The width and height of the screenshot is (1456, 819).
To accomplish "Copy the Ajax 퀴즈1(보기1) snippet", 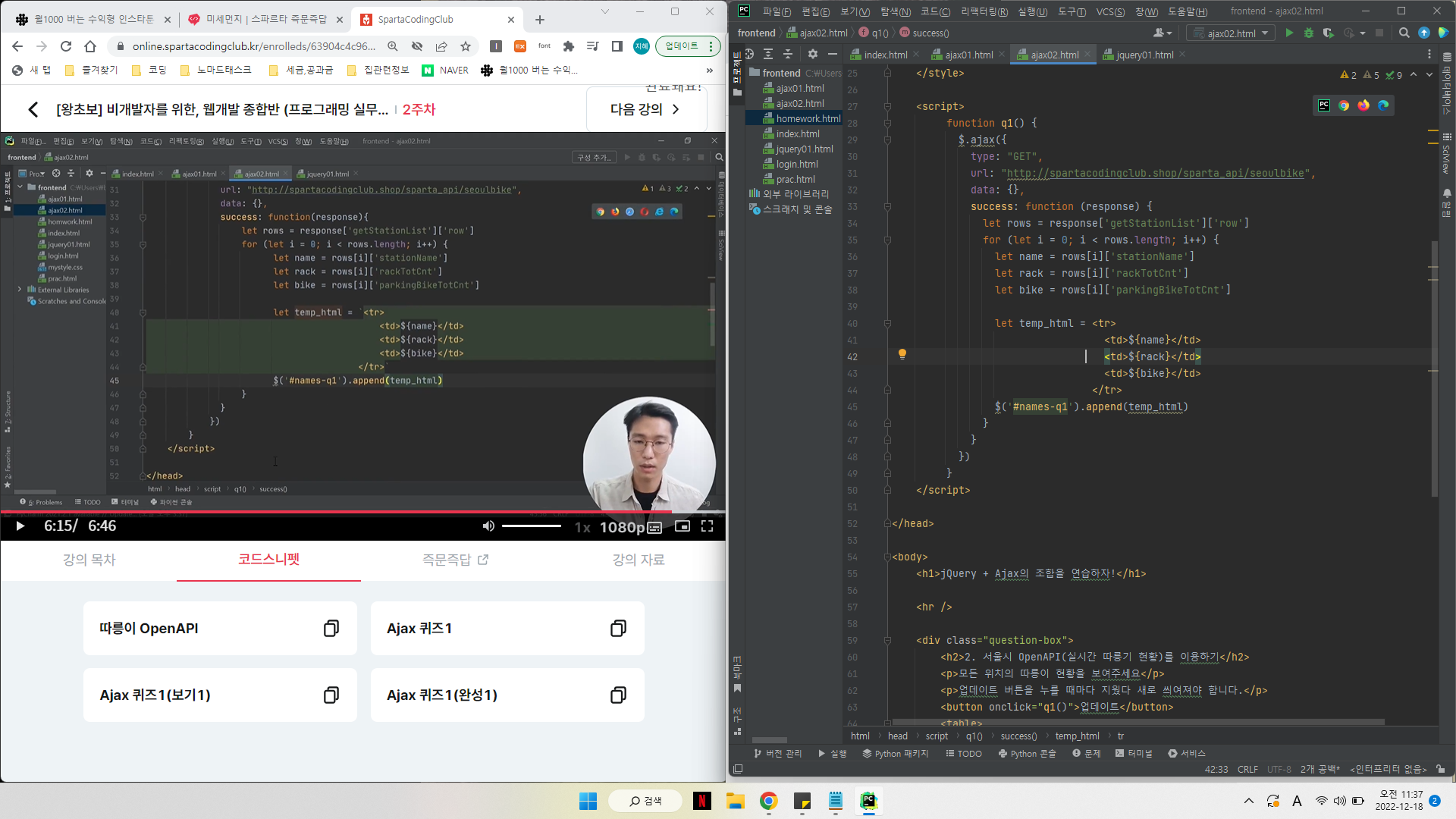I will point(331,695).
